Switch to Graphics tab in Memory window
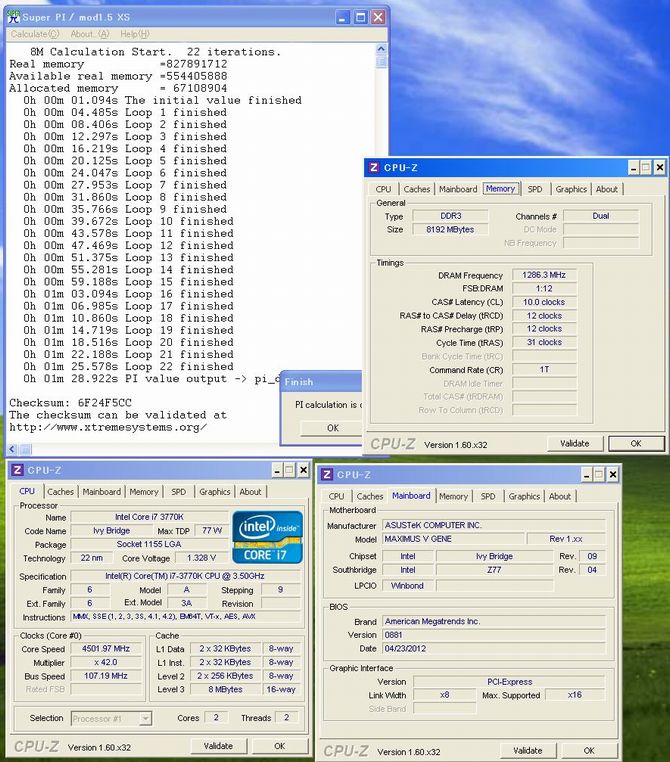Viewport: 670px width, 762px height. (571, 189)
